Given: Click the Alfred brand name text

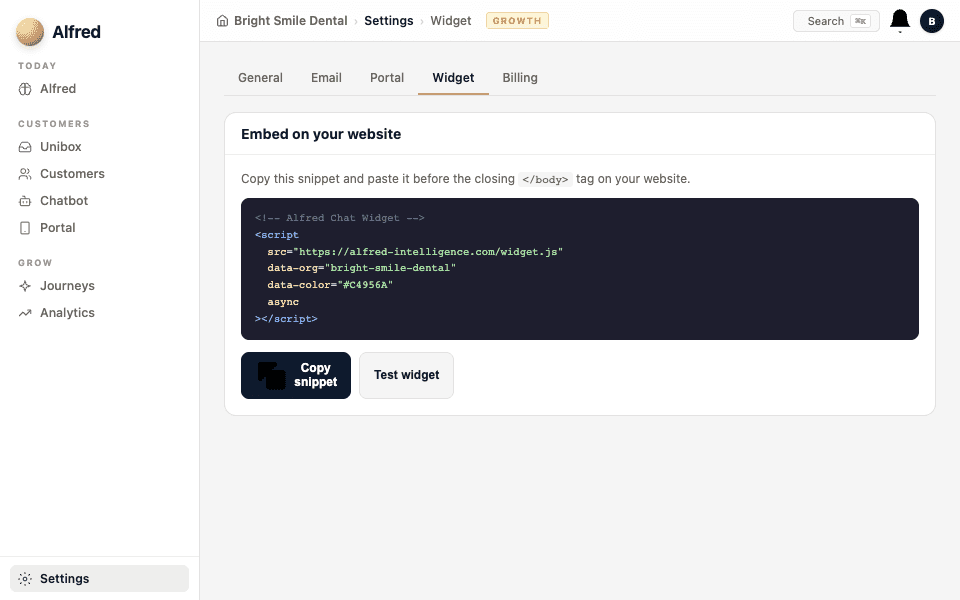Looking at the screenshot, I should click(77, 32).
